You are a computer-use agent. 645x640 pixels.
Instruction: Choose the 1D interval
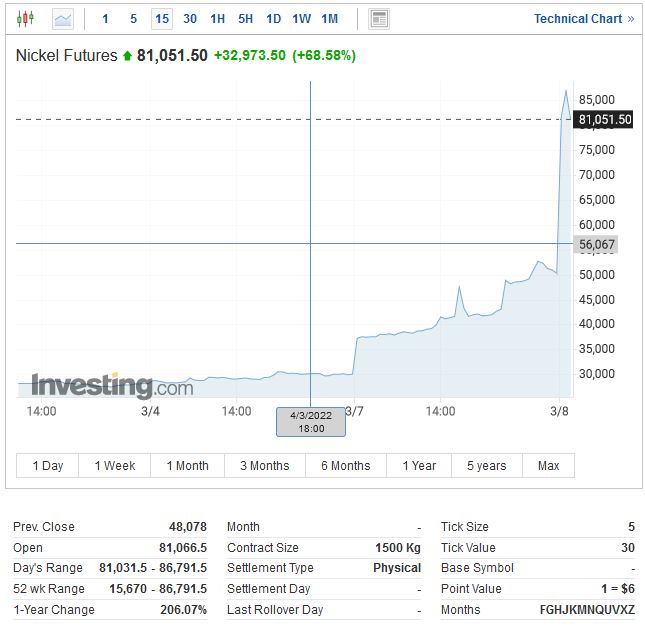point(273,19)
